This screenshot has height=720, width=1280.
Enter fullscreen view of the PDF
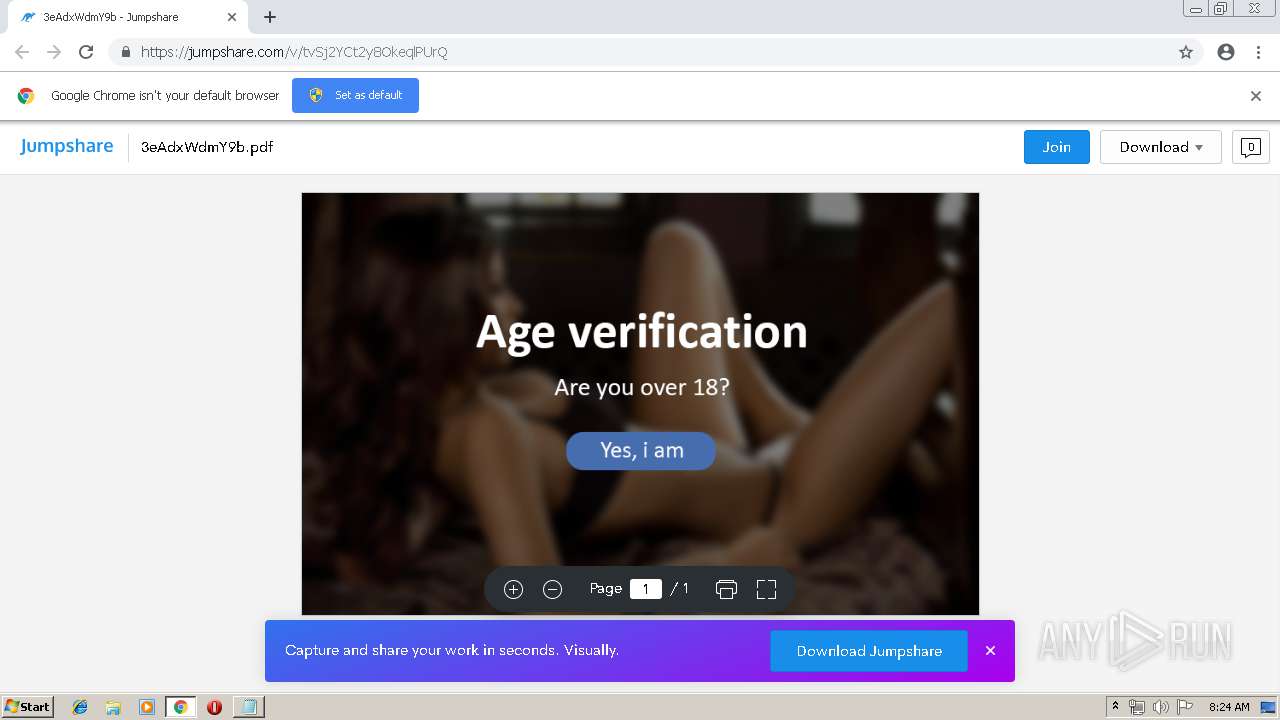(x=766, y=589)
